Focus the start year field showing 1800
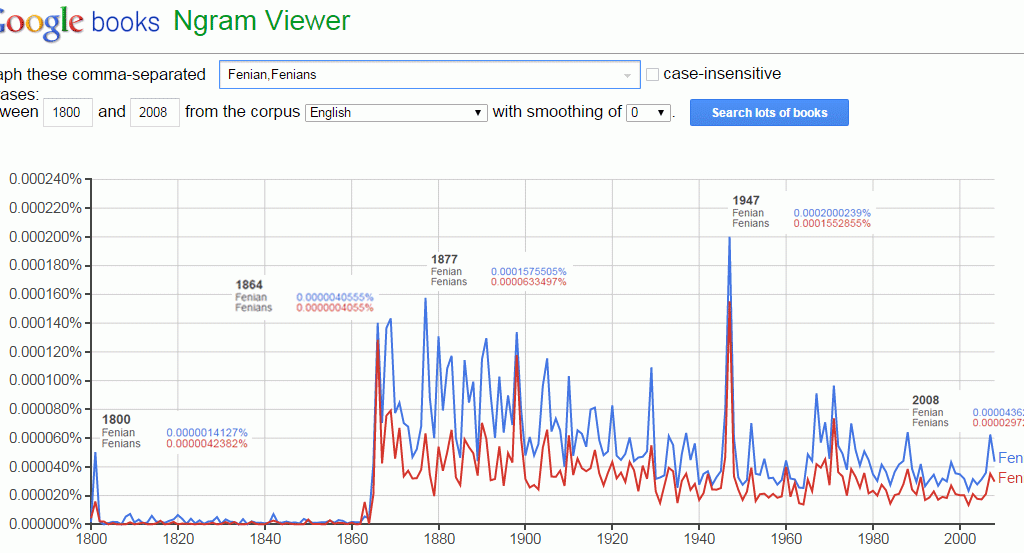Viewport: 1024px width, 553px height. coord(69,112)
